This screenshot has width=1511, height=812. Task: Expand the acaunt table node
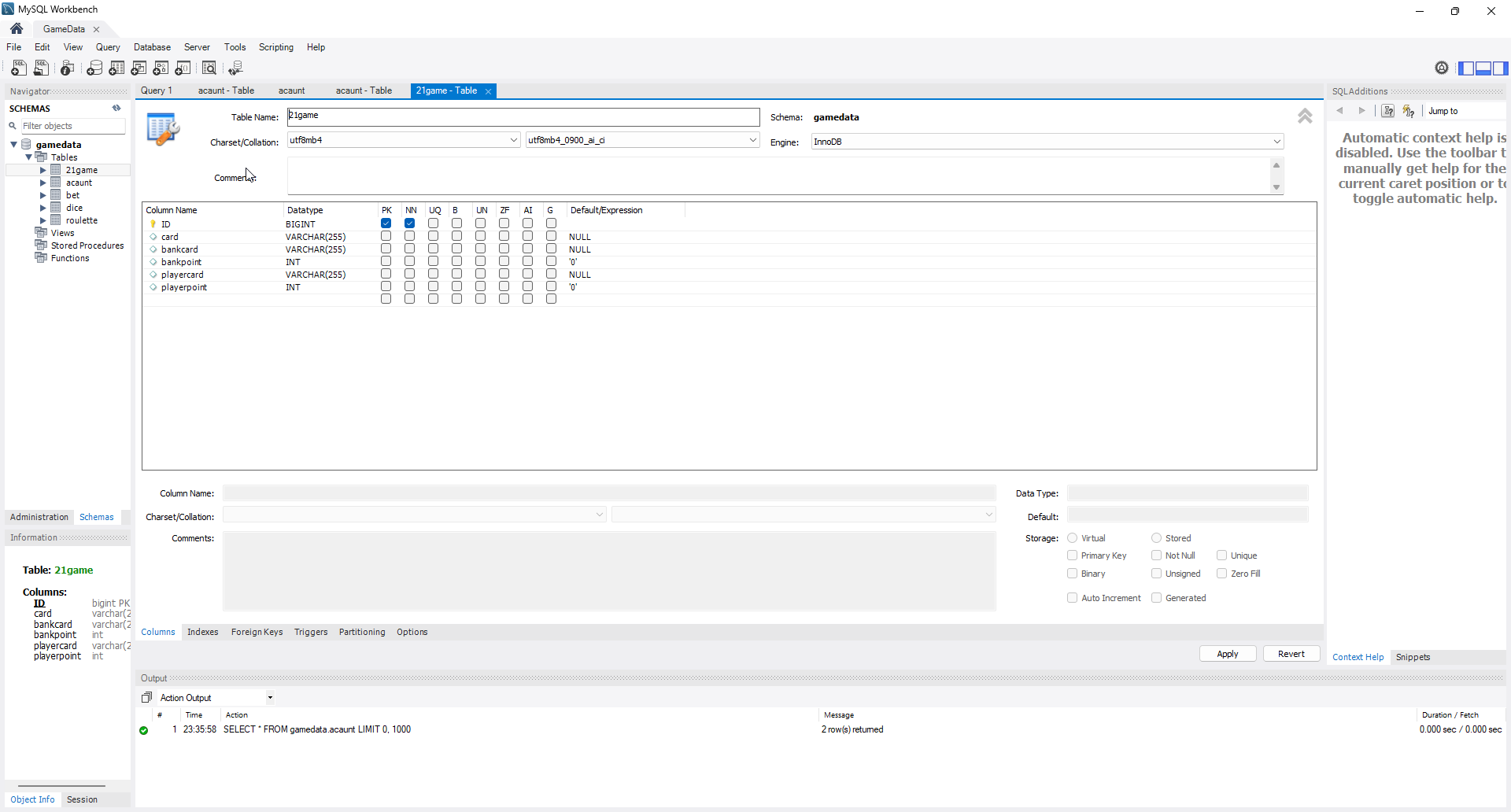pos(43,183)
